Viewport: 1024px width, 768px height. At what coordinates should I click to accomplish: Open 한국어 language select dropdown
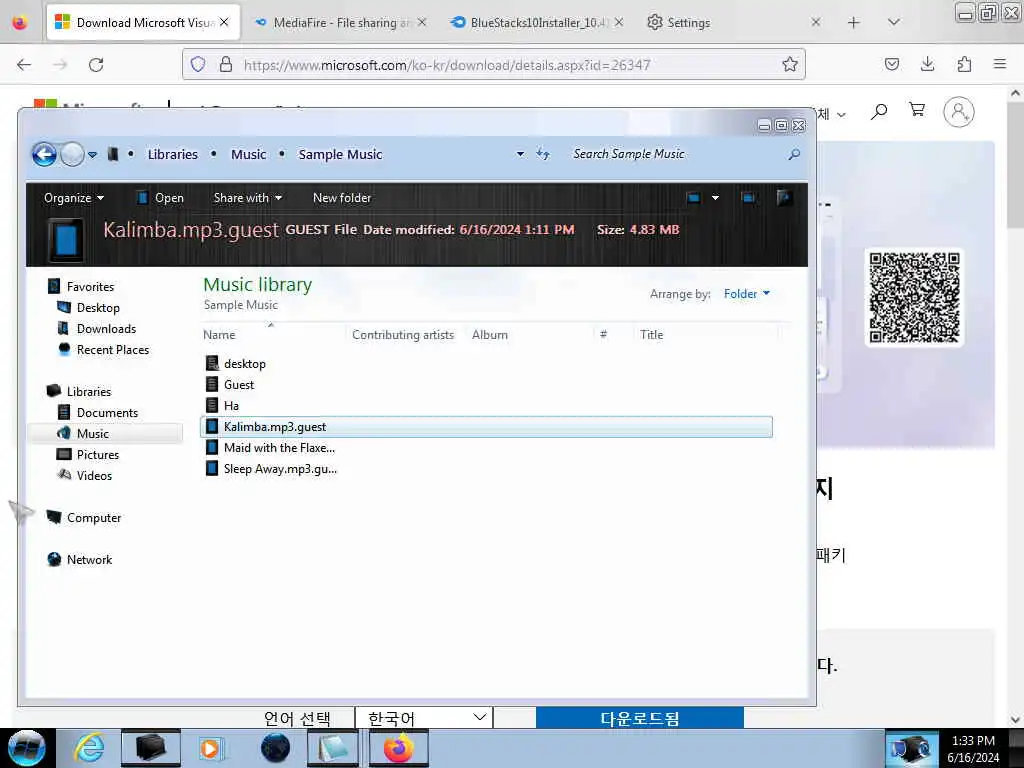(x=424, y=718)
